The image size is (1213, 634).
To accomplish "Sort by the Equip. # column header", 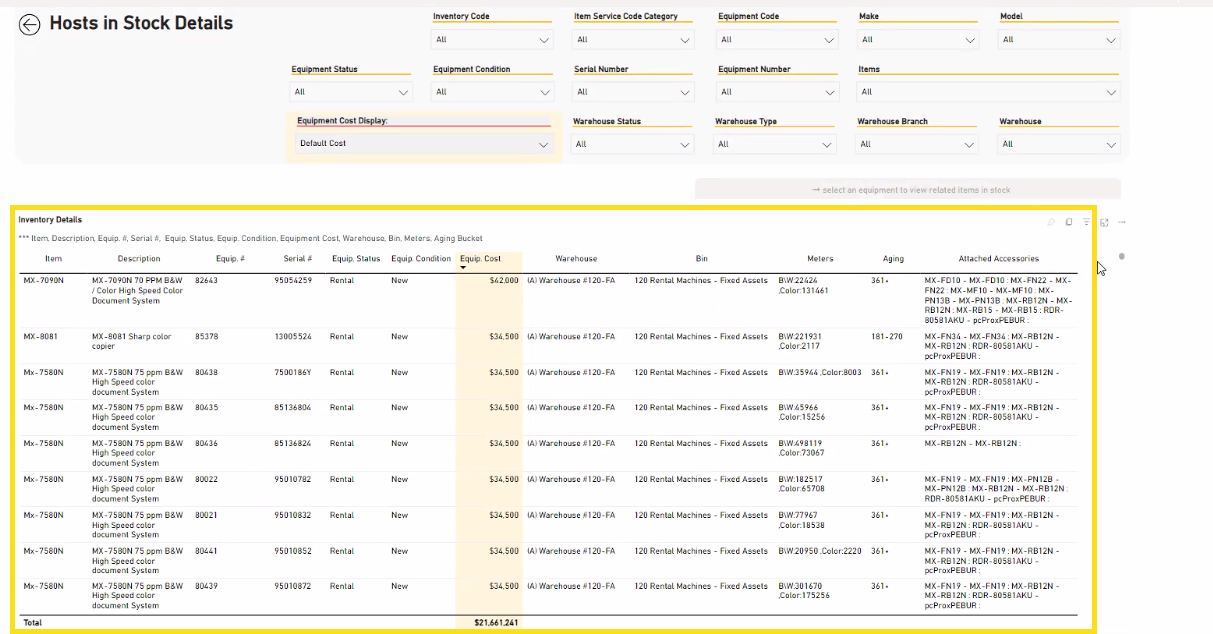I will [230, 259].
